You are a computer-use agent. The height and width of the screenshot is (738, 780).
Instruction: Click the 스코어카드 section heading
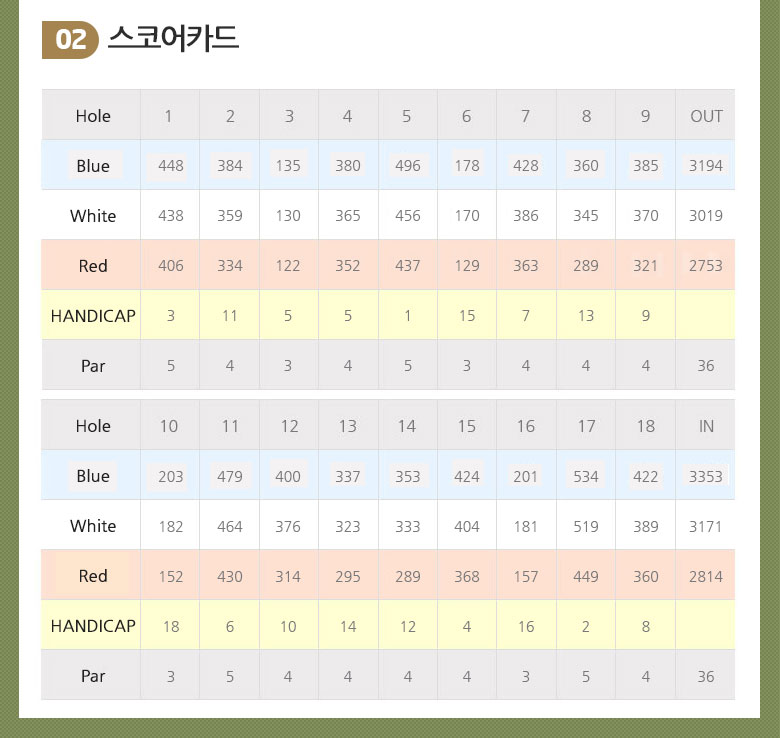coord(173,39)
